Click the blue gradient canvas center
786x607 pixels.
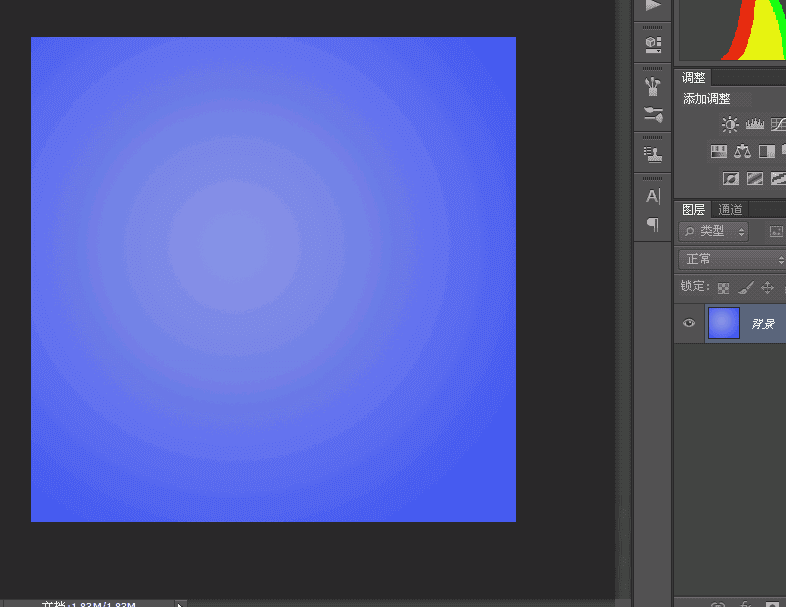[x=274, y=279]
